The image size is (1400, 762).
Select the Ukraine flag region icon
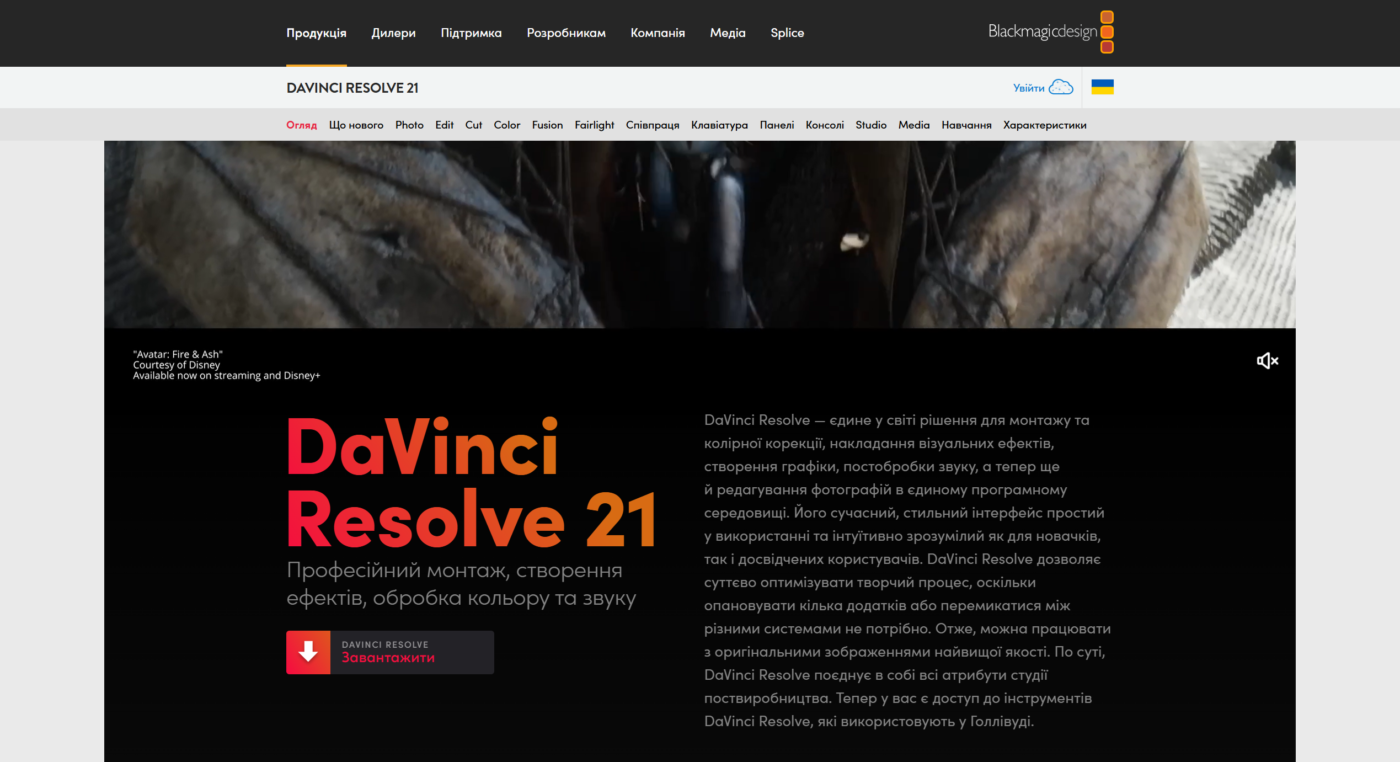(x=1102, y=87)
